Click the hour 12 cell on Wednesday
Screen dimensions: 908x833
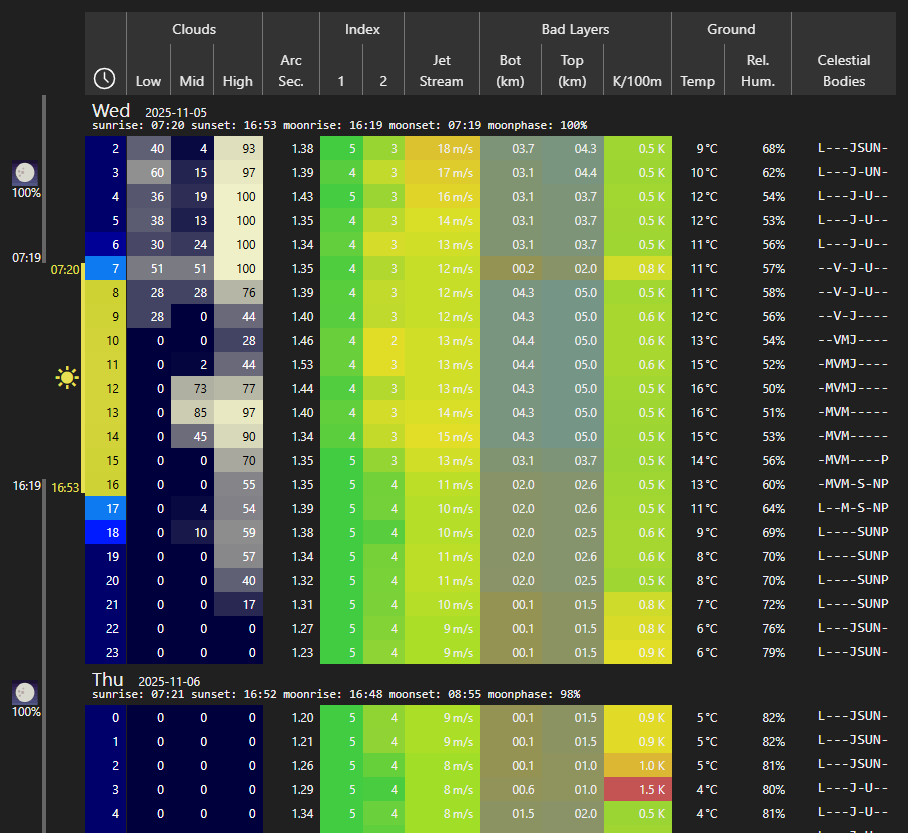point(106,389)
